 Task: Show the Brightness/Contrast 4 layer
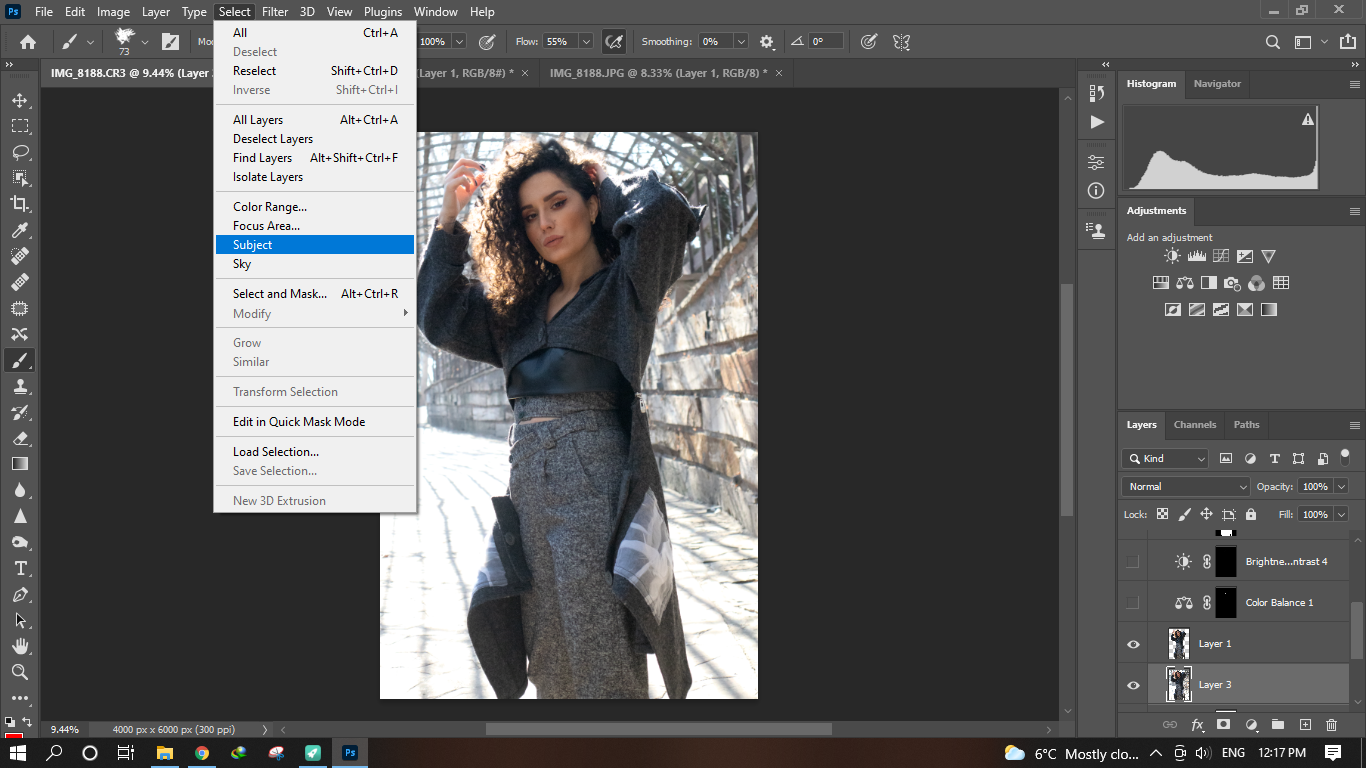(1132, 562)
